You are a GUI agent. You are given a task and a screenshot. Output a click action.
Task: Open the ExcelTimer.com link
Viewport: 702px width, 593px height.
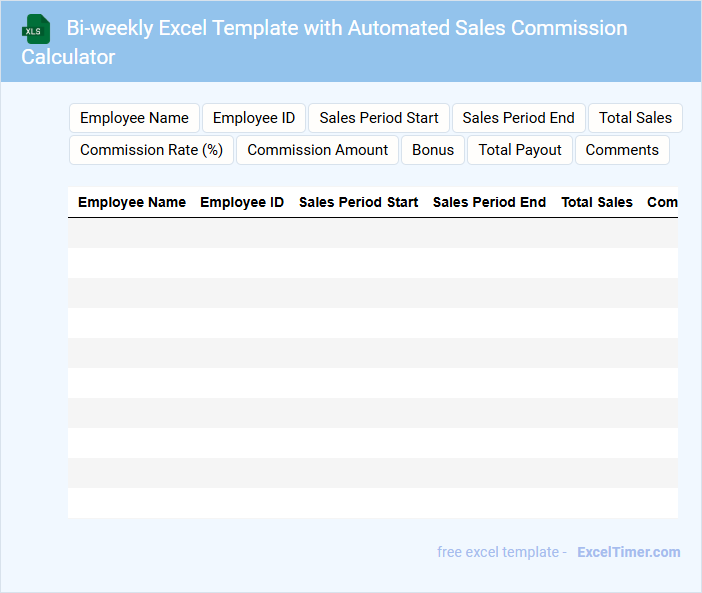(628, 552)
